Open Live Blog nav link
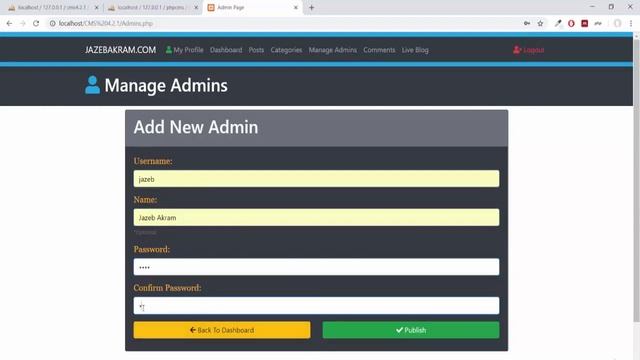 [x=415, y=50]
